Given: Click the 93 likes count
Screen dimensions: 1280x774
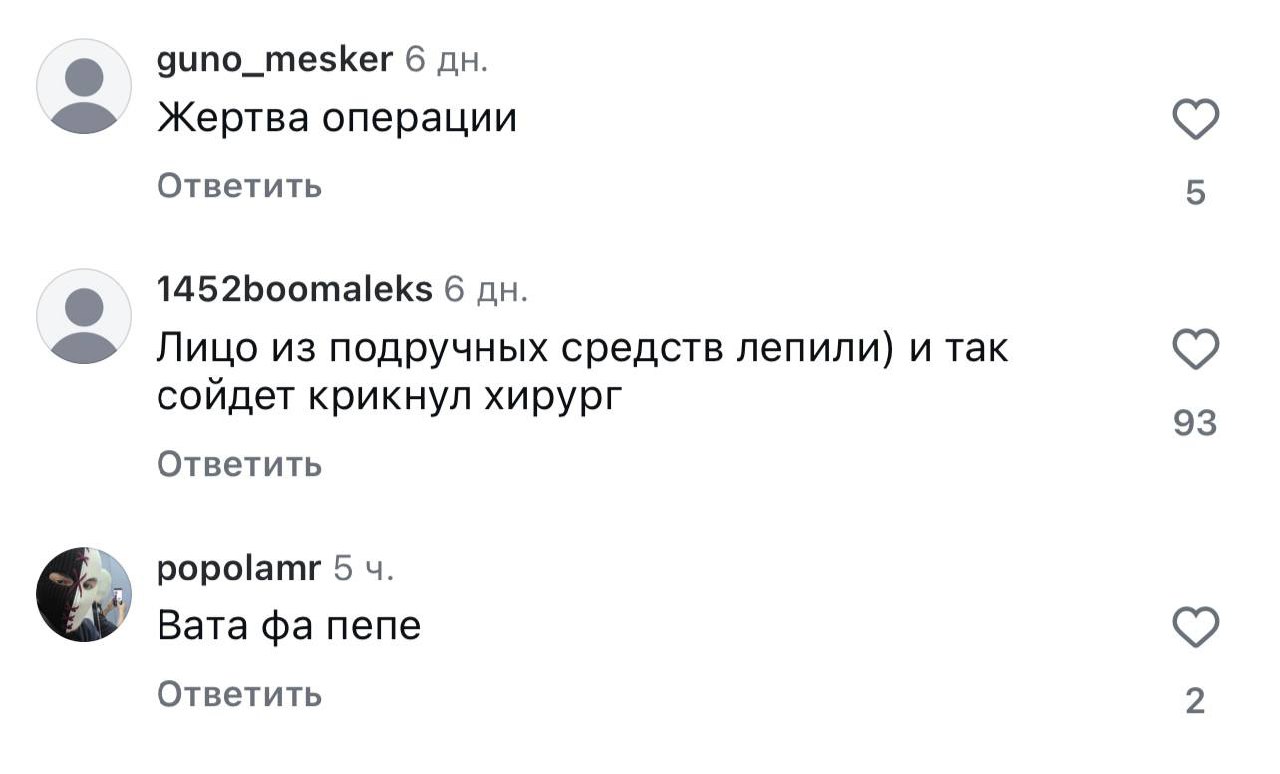Looking at the screenshot, I should click(x=1195, y=424).
